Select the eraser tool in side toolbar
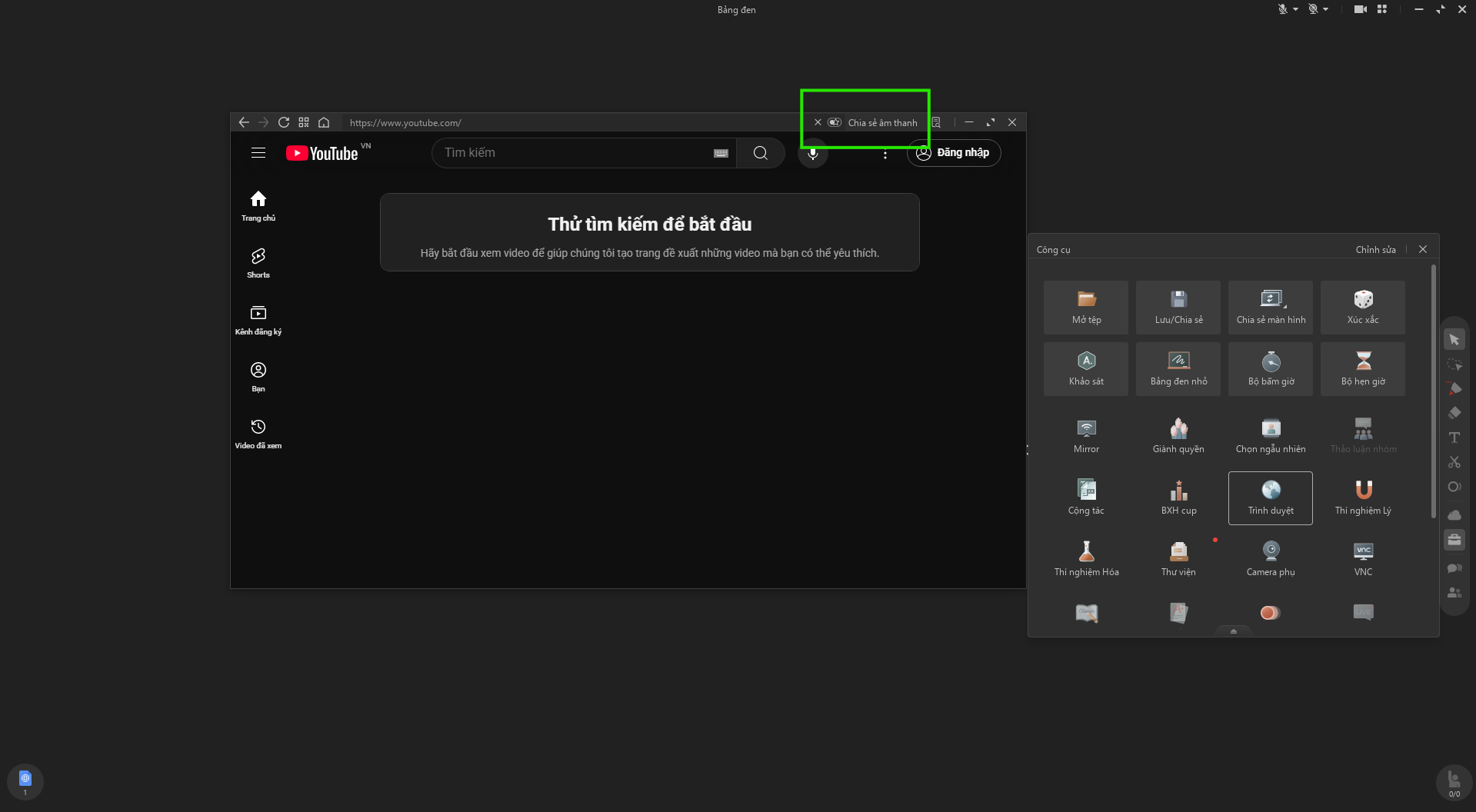The height and width of the screenshot is (812, 1476). pyautogui.click(x=1454, y=413)
